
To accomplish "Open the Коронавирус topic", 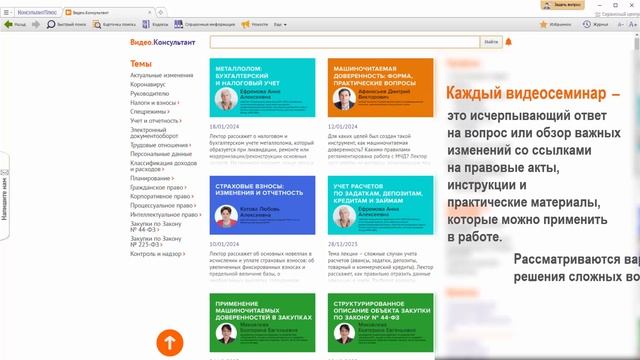I will [x=148, y=84].
